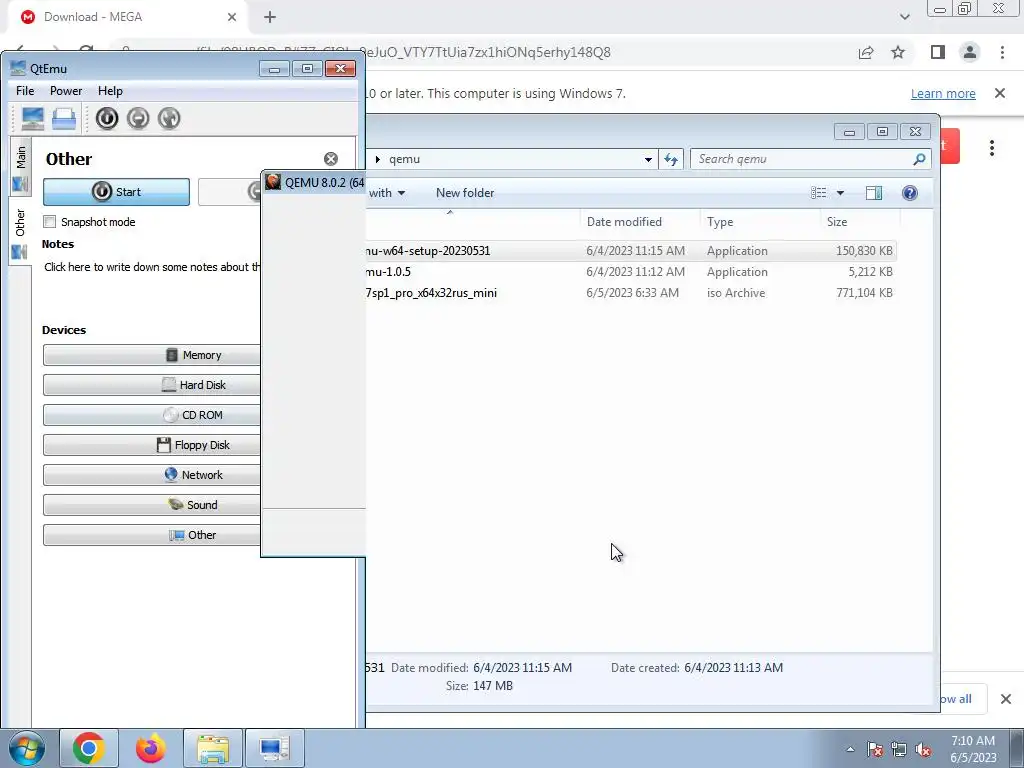Image resolution: width=1024 pixels, height=768 pixels.
Task: Click the qemu folder in the address path
Action: tap(404, 159)
